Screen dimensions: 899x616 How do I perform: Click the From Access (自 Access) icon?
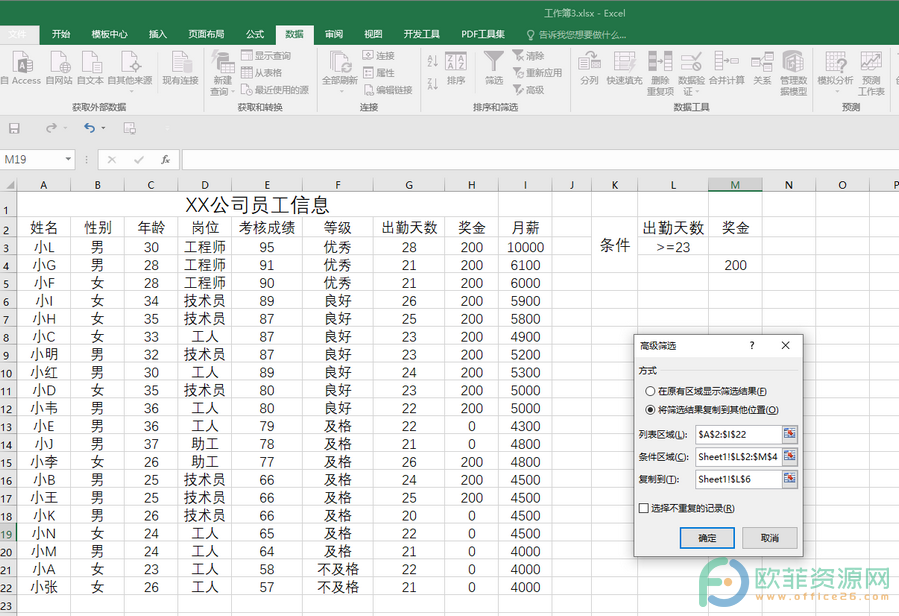point(21,68)
